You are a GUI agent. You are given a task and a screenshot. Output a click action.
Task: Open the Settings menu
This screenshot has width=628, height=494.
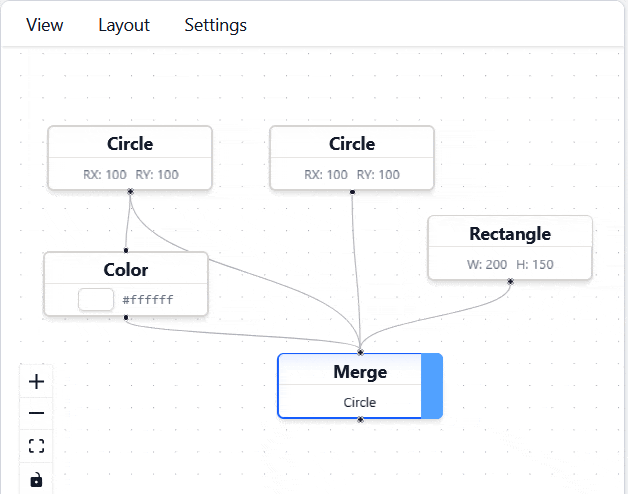pos(215,25)
